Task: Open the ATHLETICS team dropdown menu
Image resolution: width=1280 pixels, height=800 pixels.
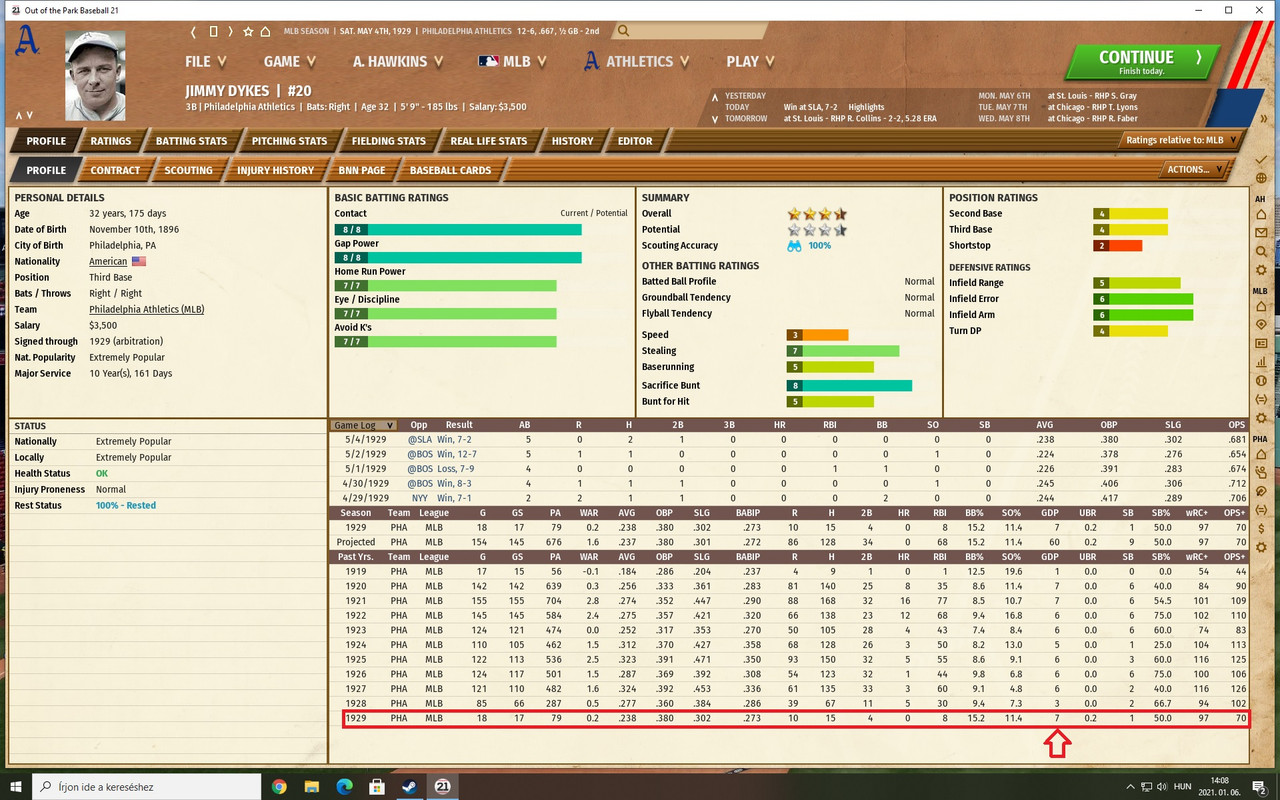Action: point(638,61)
